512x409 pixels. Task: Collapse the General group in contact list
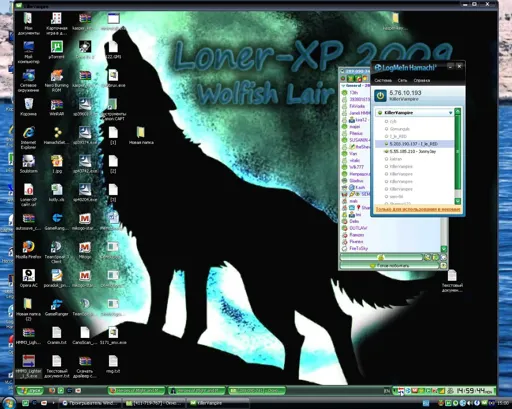pos(343,86)
